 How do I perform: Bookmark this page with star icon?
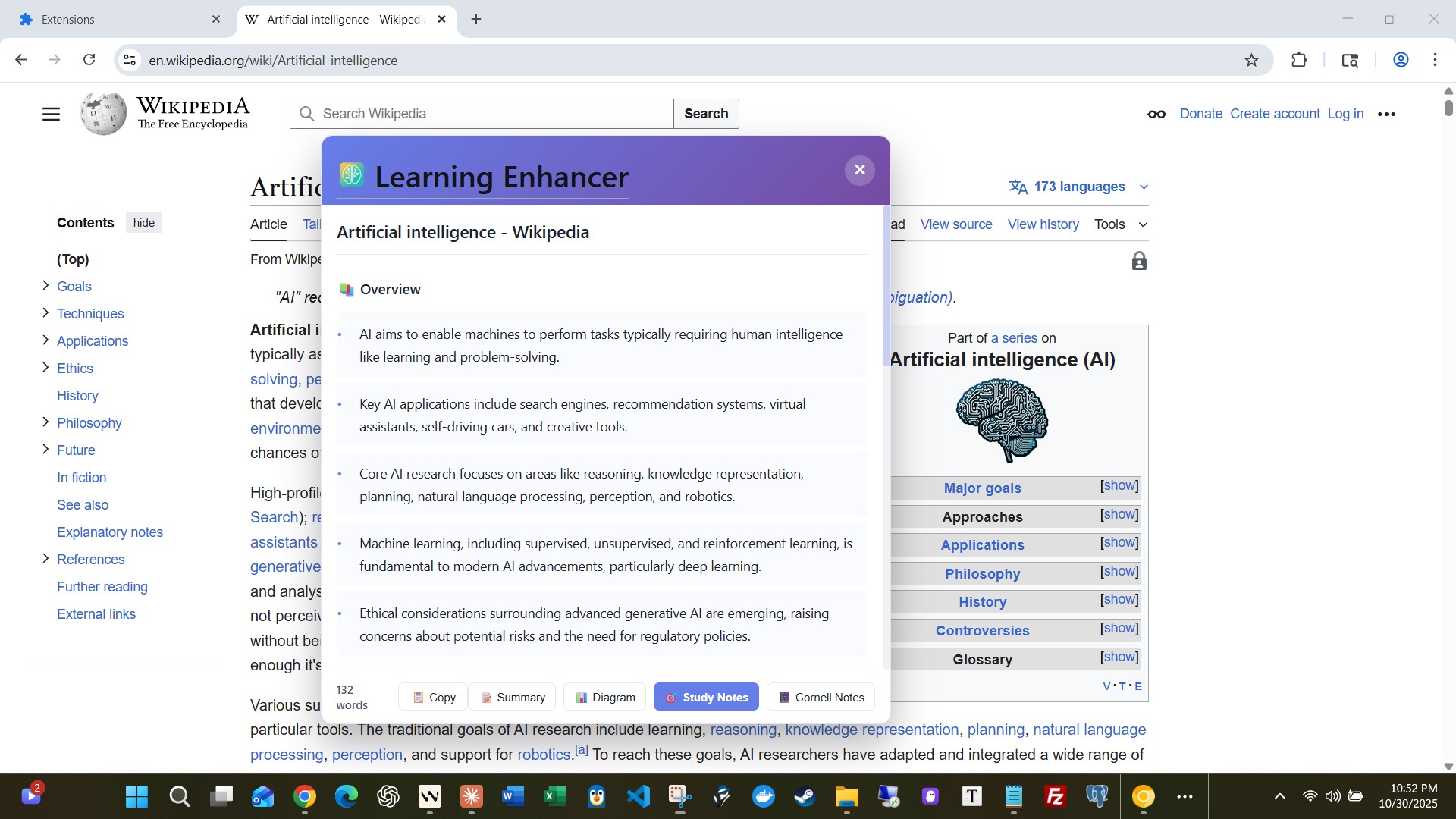[1251, 60]
